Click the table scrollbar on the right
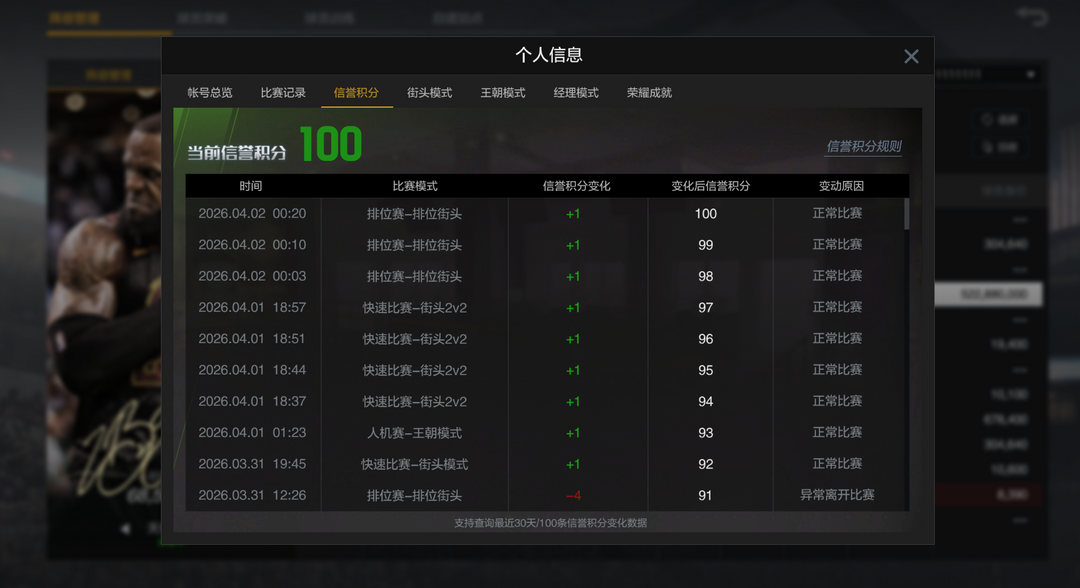Viewport: 1080px width, 588px height. click(908, 215)
